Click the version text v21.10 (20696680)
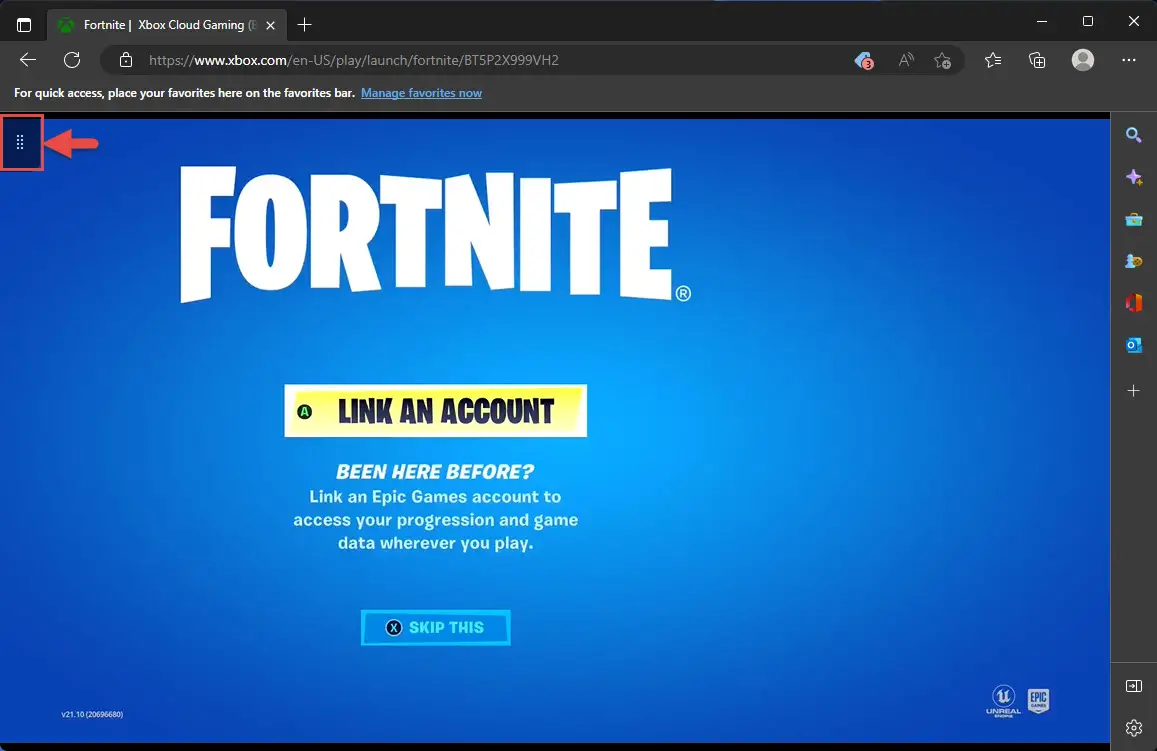 92,714
